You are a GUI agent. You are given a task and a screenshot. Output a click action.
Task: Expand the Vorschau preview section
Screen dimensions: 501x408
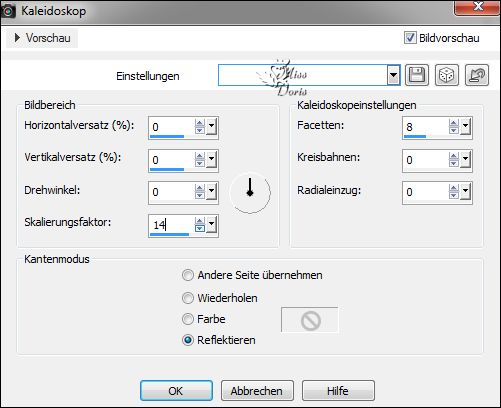[42, 38]
